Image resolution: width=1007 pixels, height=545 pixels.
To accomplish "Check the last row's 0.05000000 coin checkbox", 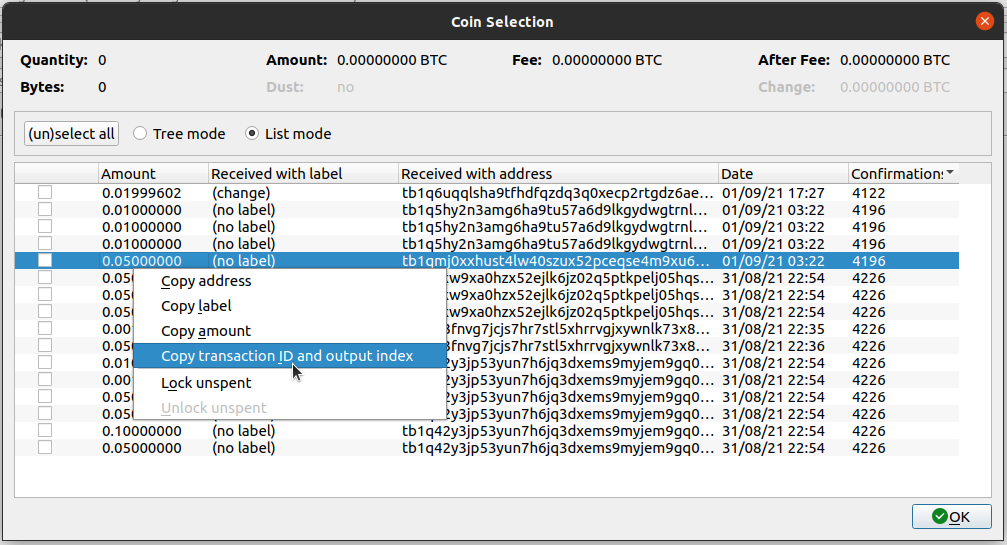I will [x=45, y=448].
